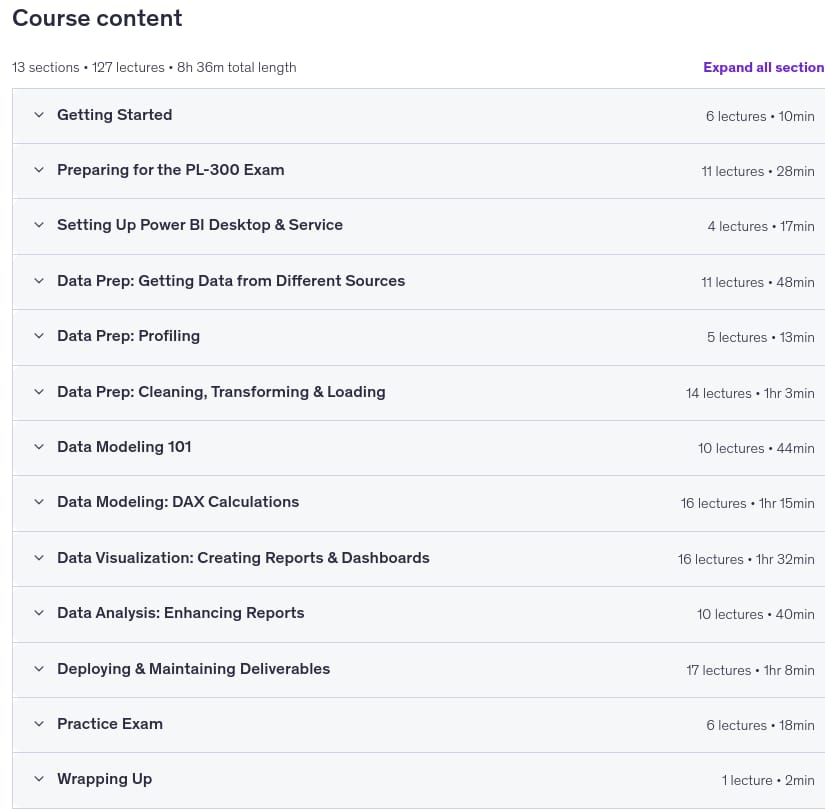825x809 pixels.
Task: Click '5 lectures • 13min' text
Action: (x=760, y=338)
